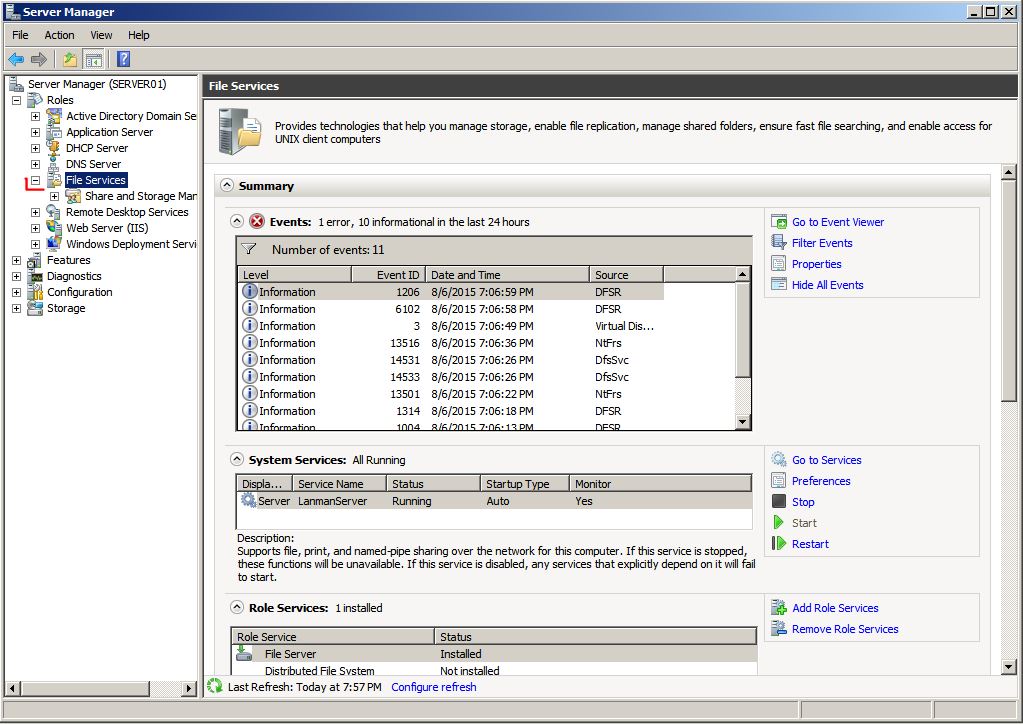Click the Filter Events link

coord(822,243)
